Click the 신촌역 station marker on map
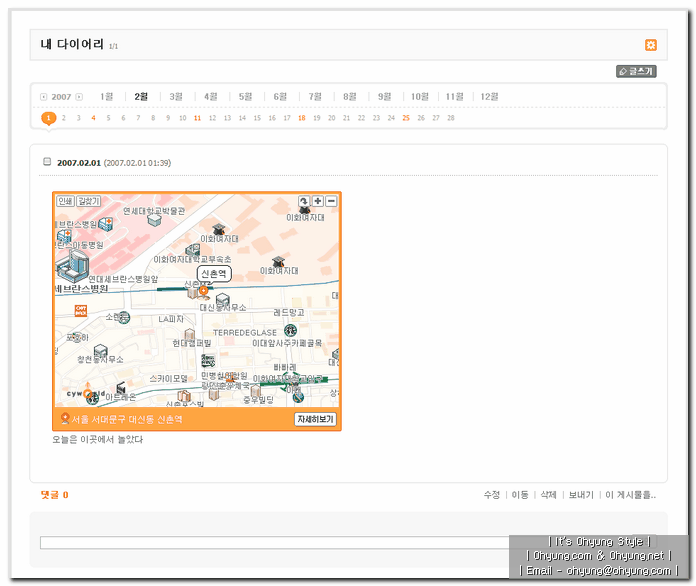Image resolution: width=696 pixels, height=586 pixels. tap(214, 273)
